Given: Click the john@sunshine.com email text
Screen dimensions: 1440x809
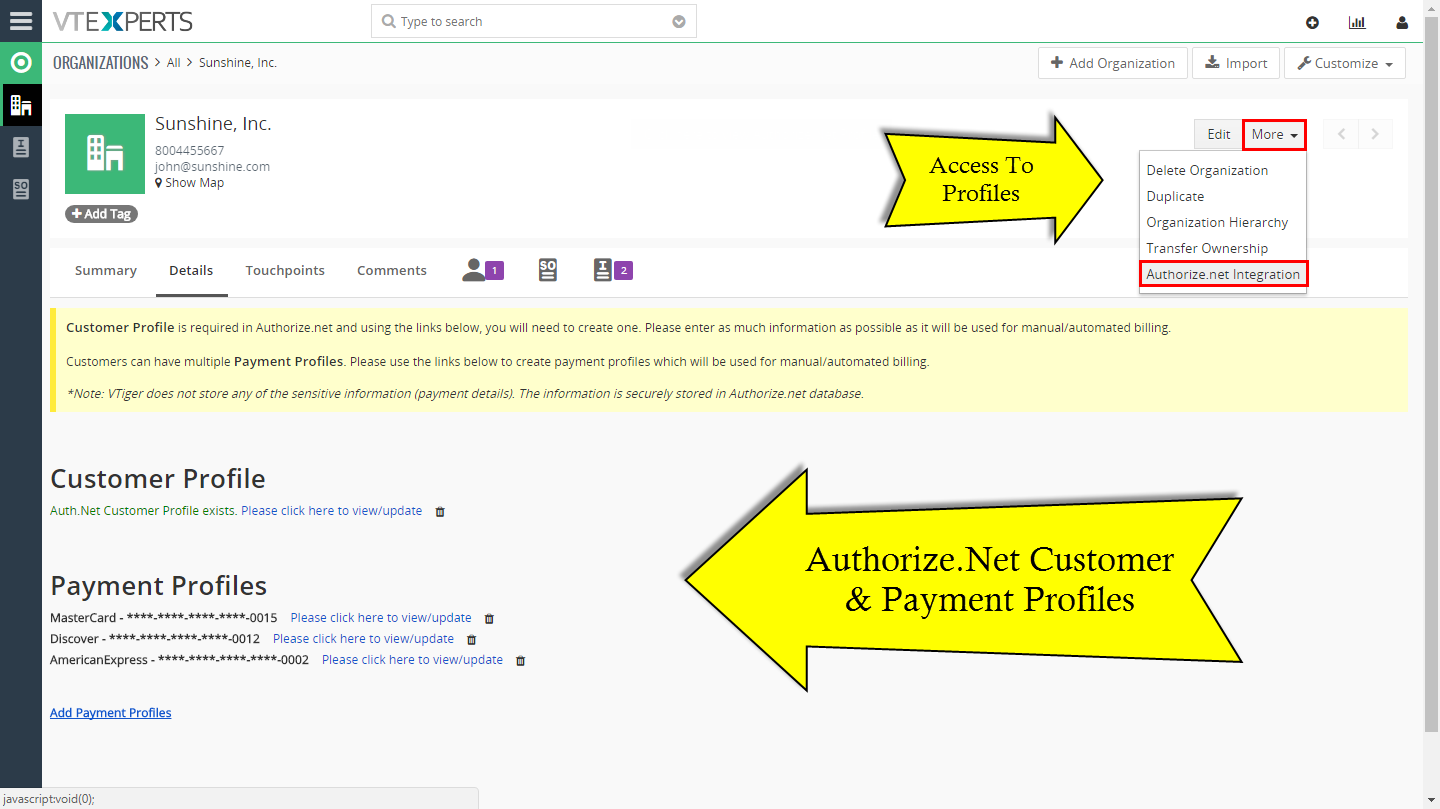Looking at the screenshot, I should click(212, 167).
